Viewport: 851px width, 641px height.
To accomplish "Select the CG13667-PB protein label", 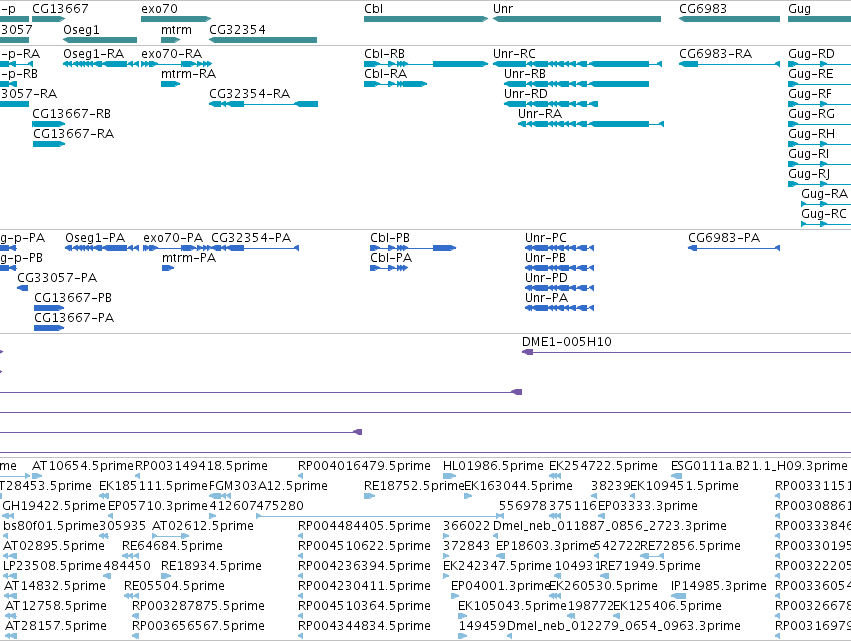I will (x=73, y=298).
